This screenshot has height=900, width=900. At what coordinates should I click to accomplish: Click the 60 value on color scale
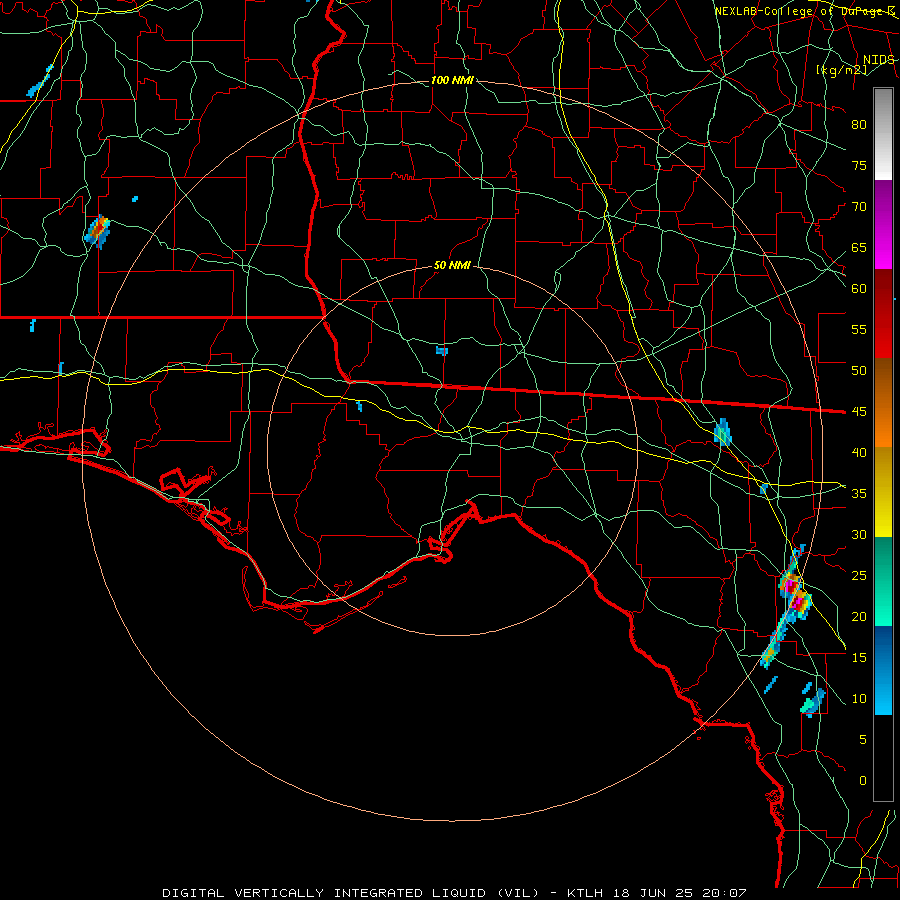pyautogui.click(x=859, y=289)
